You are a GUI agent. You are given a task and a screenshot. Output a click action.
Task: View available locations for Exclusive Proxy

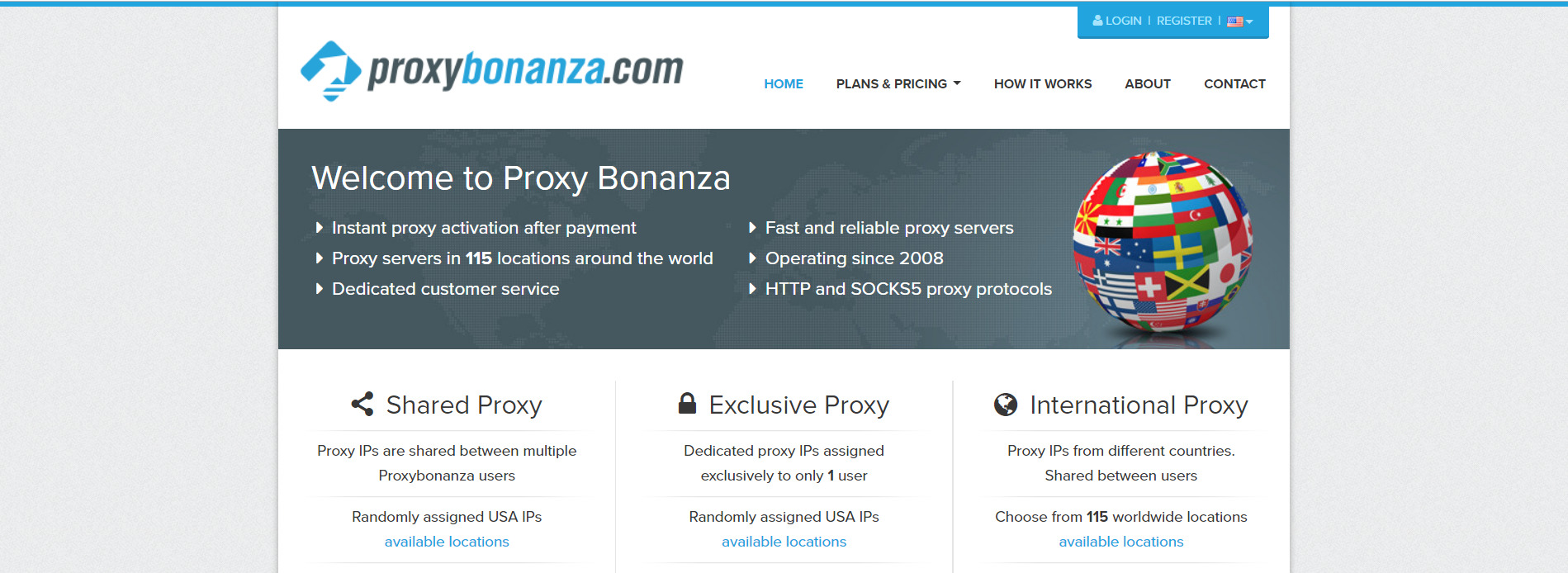click(784, 542)
